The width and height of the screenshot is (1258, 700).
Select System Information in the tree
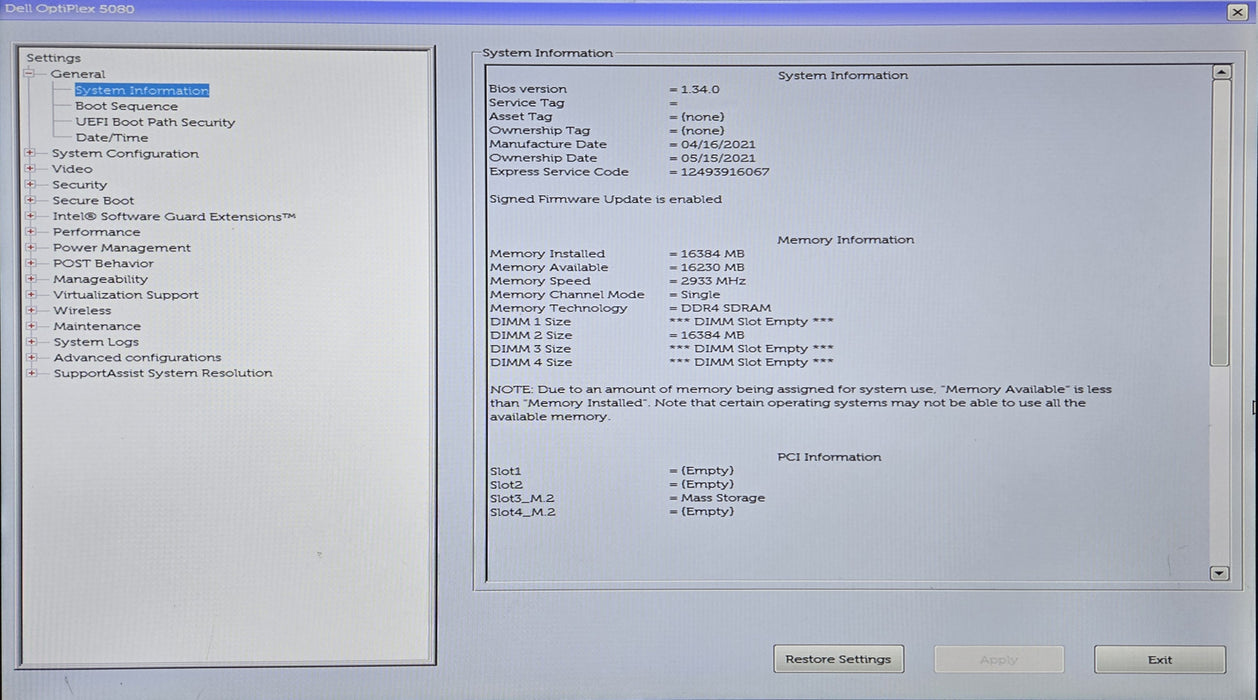click(142, 90)
